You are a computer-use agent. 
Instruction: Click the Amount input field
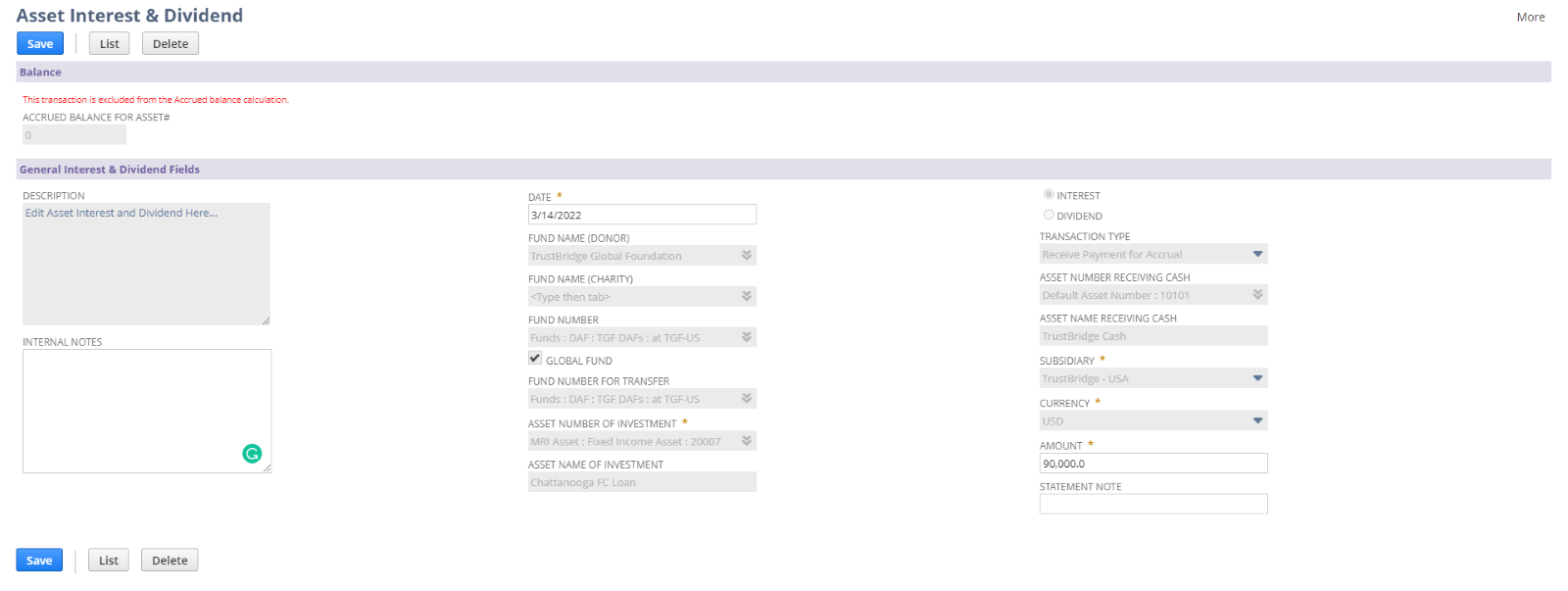[1152, 464]
